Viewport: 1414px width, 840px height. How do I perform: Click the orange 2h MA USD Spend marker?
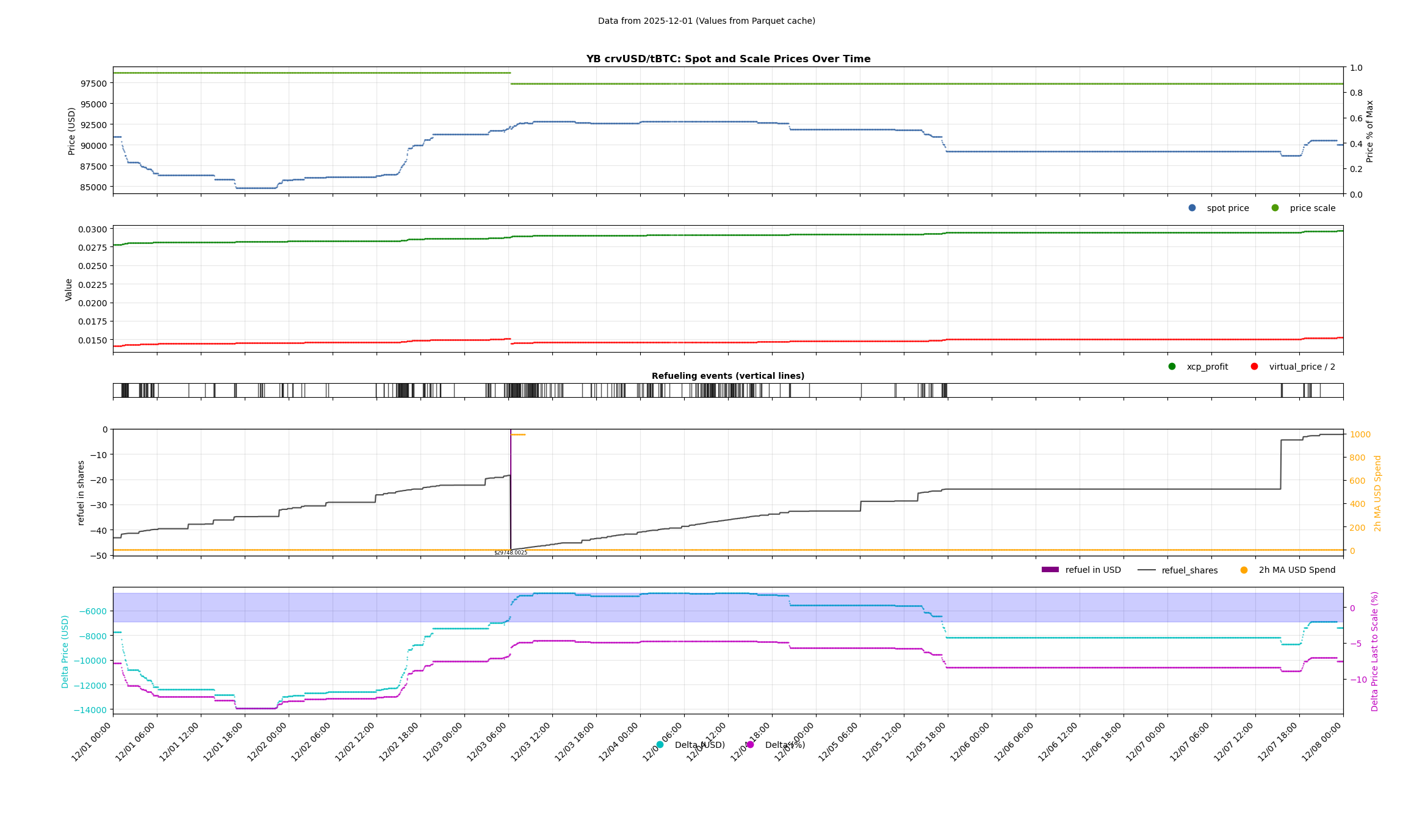pos(1244,570)
